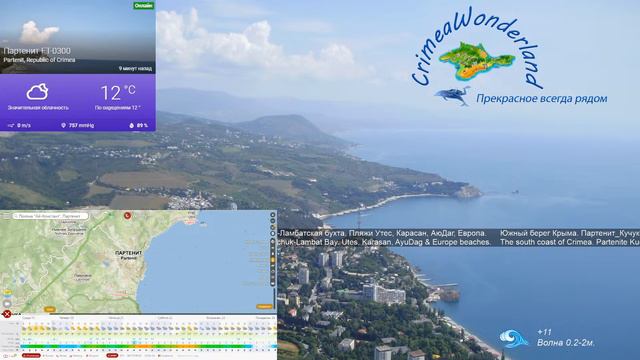Click the top circular map control button
The image size is (640, 360).
point(273,215)
